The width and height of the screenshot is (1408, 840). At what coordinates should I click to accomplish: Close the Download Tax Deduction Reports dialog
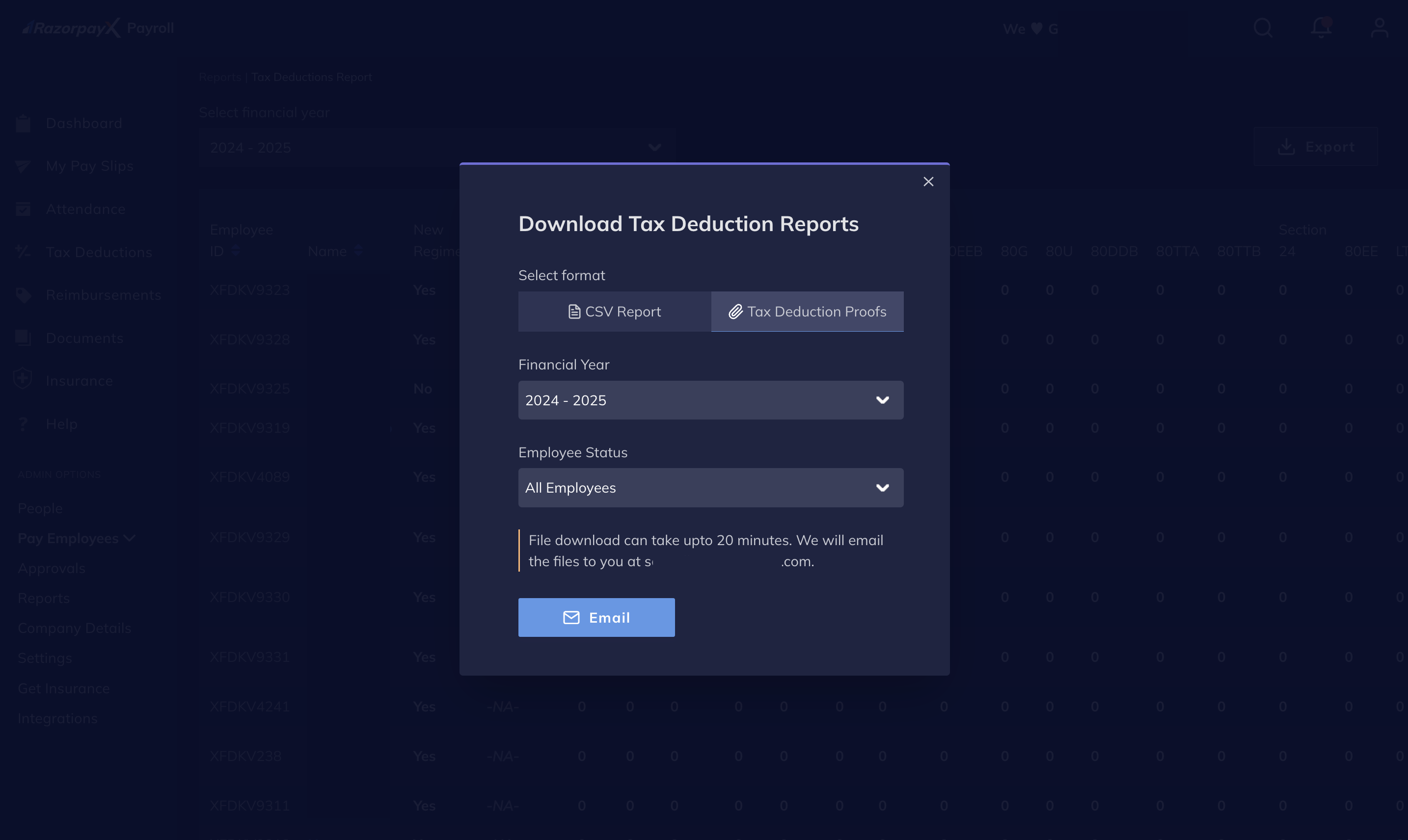[928, 182]
